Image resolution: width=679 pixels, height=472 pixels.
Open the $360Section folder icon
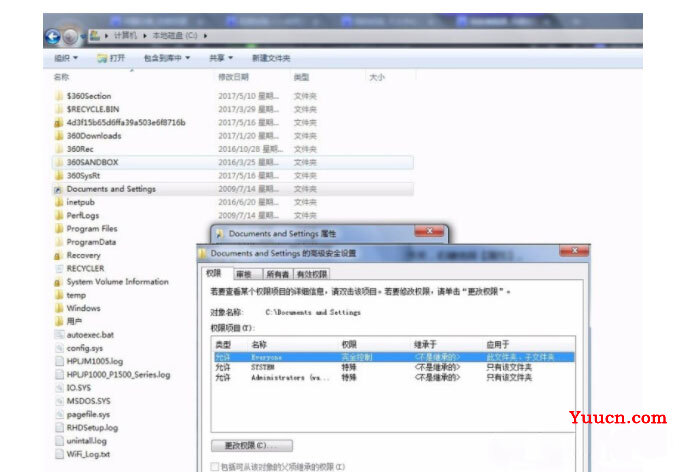coord(59,96)
